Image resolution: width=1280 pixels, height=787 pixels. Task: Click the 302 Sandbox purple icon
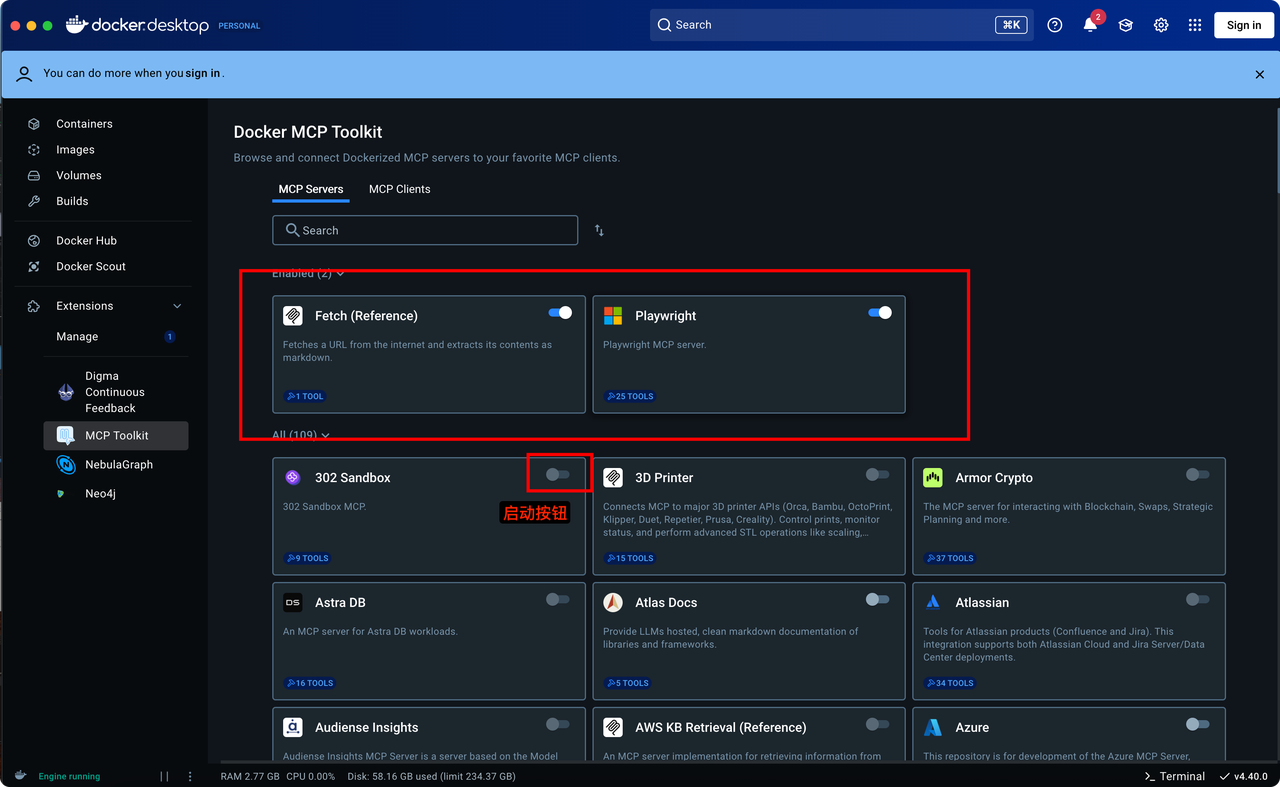(x=293, y=478)
